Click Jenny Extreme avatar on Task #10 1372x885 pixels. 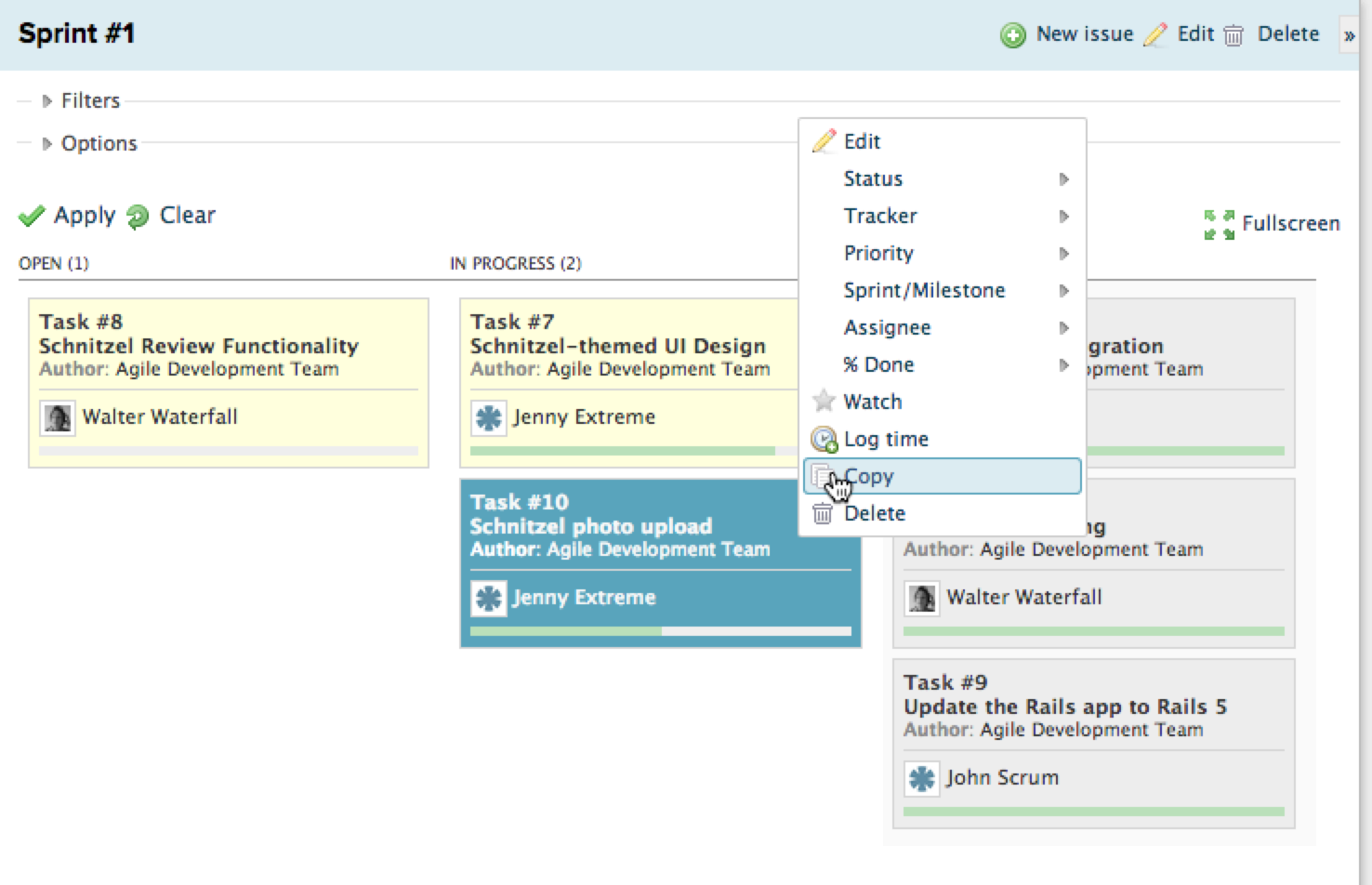(x=488, y=598)
